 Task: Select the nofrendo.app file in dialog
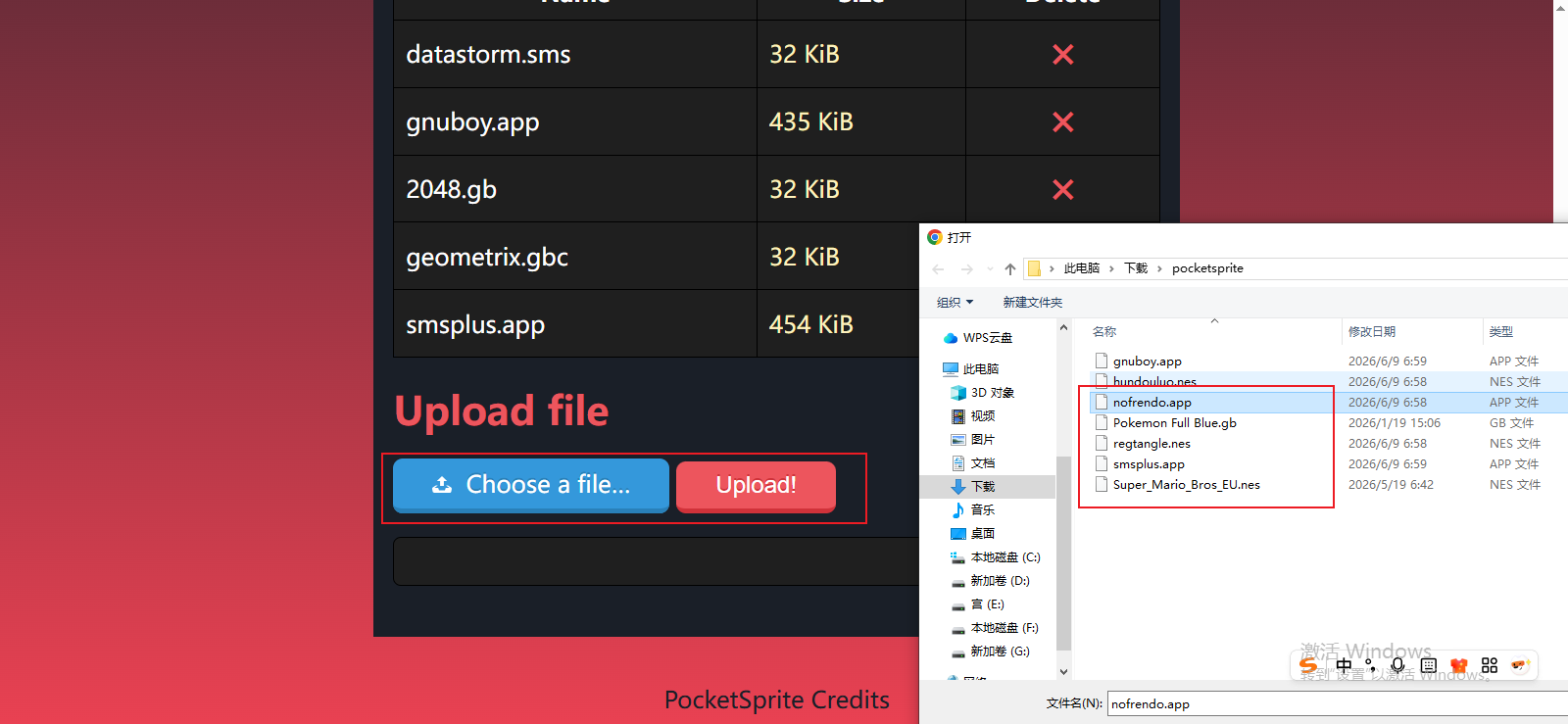coord(1152,403)
